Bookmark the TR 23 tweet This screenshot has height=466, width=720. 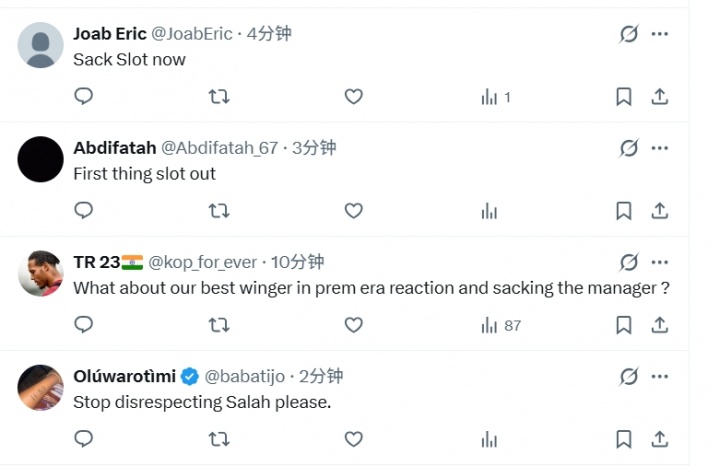(x=623, y=325)
